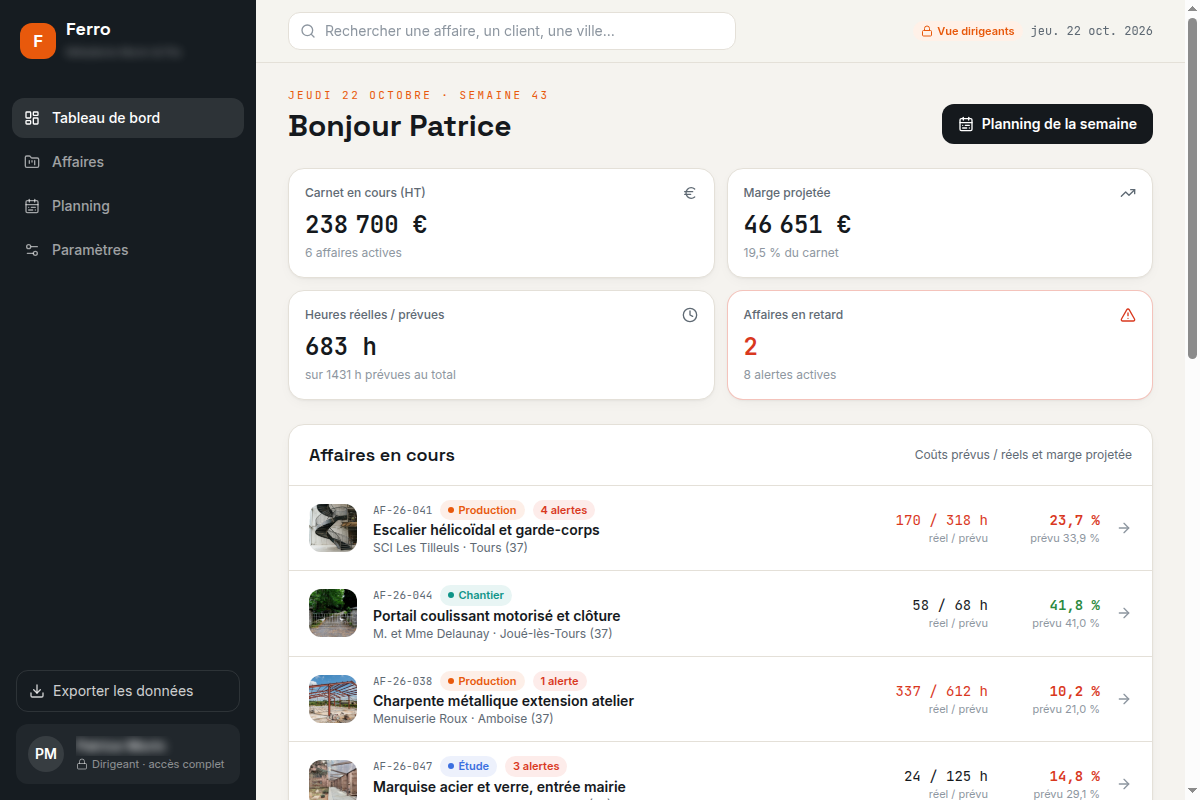This screenshot has width=1200, height=800.
Task: Open the Escalier hélicoïdal et garde-corps affaire
Action: click(x=720, y=528)
